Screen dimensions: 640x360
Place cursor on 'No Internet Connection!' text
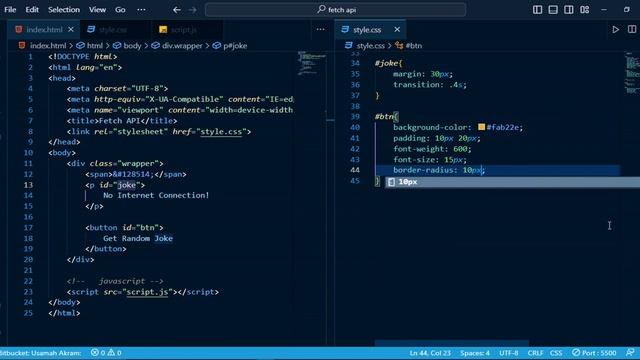[156, 195]
